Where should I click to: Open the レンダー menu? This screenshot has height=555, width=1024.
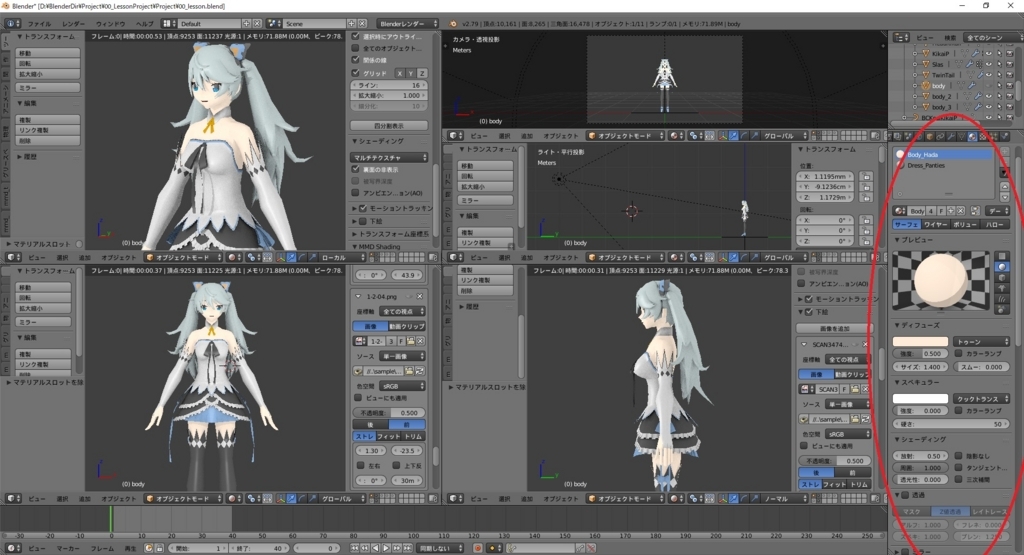(74, 24)
